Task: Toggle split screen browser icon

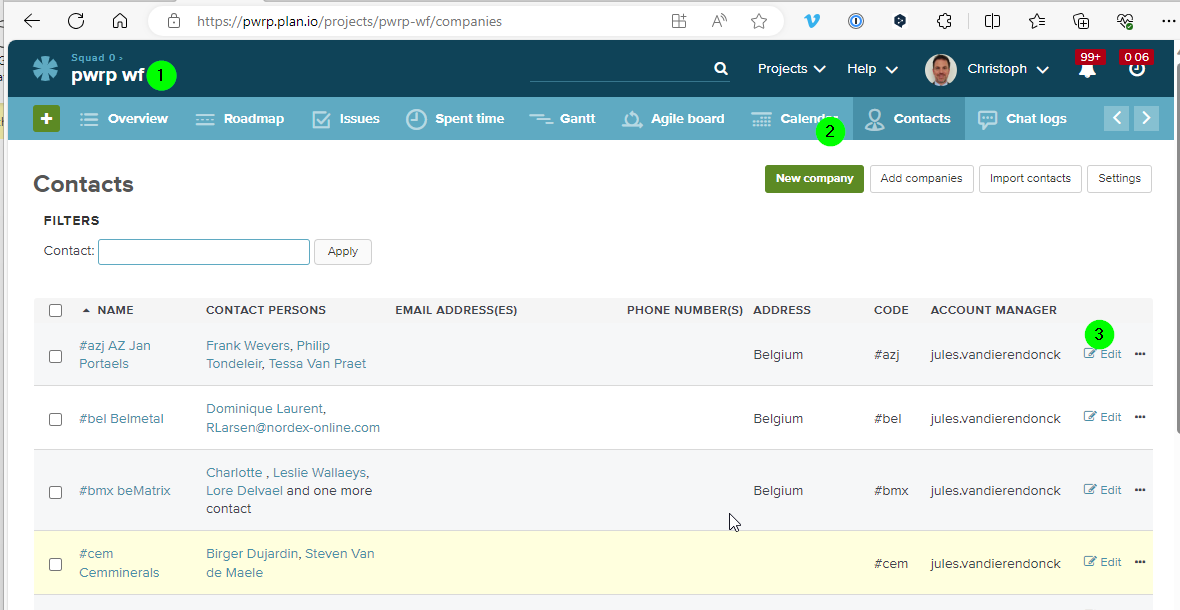Action: 993,21
